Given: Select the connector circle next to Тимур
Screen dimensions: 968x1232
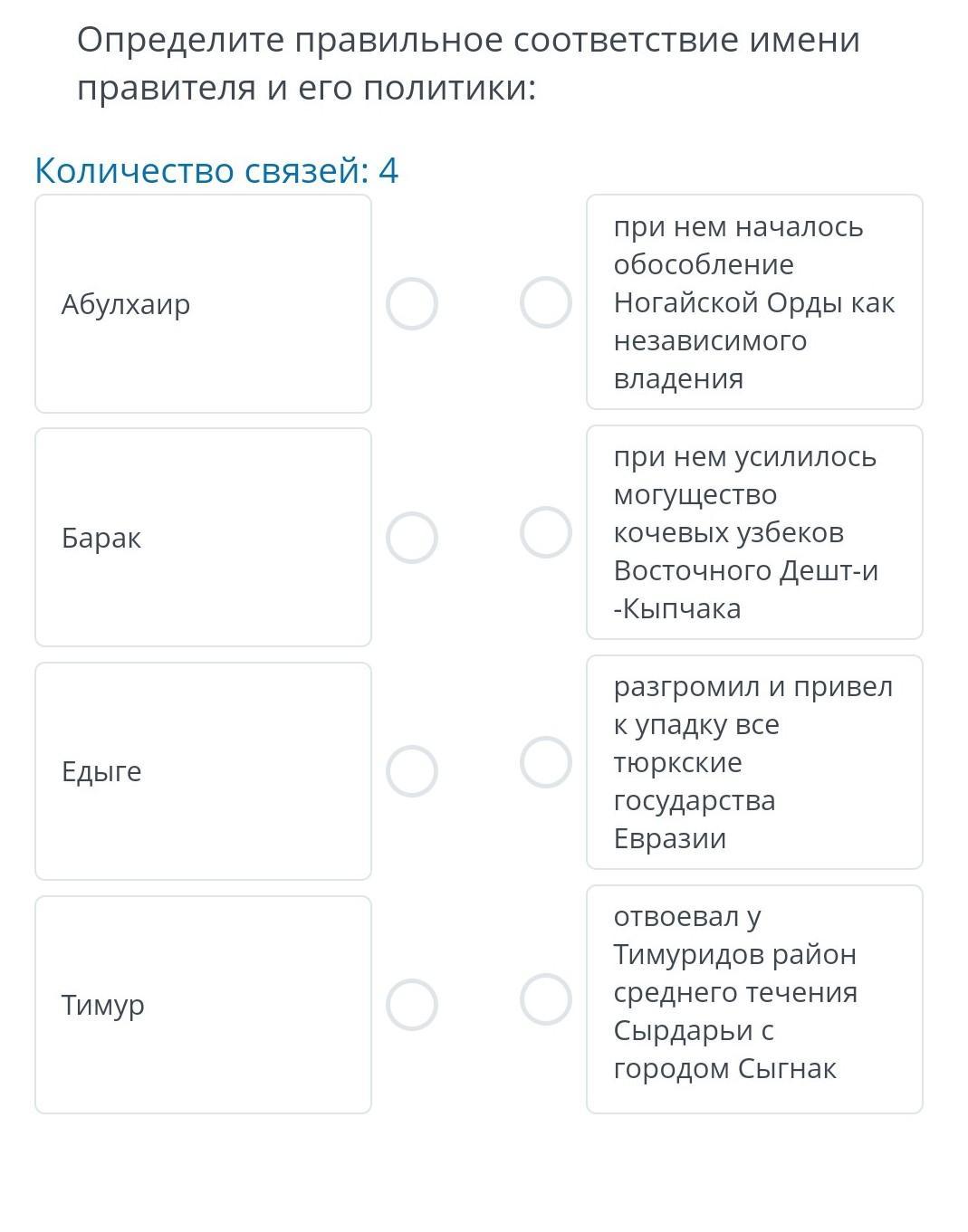Looking at the screenshot, I should [412, 1005].
